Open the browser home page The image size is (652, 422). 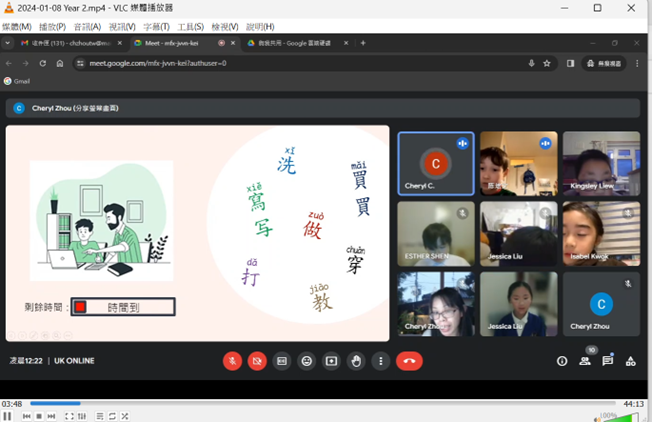(60, 64)
